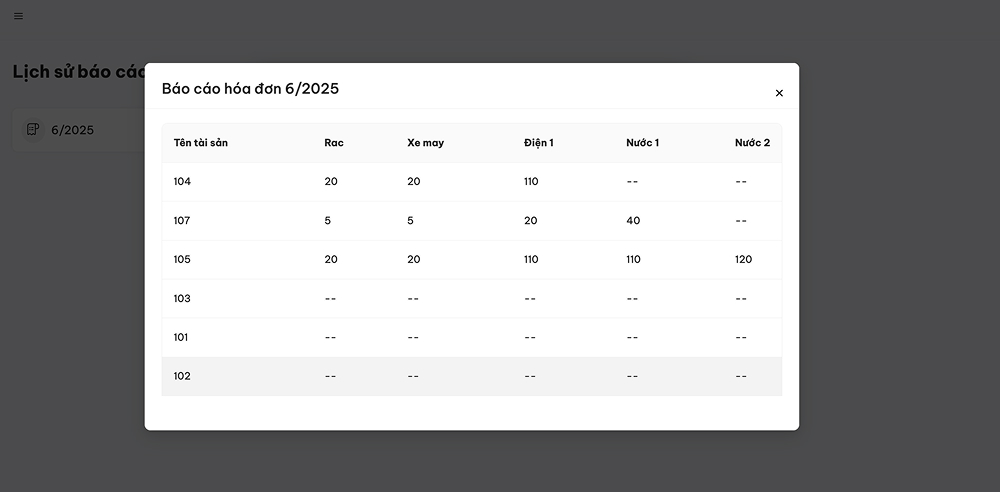1000x492 pixels.
Task: Select the row for asset 103
Action: pyautogui.click(x=471, y=299)
